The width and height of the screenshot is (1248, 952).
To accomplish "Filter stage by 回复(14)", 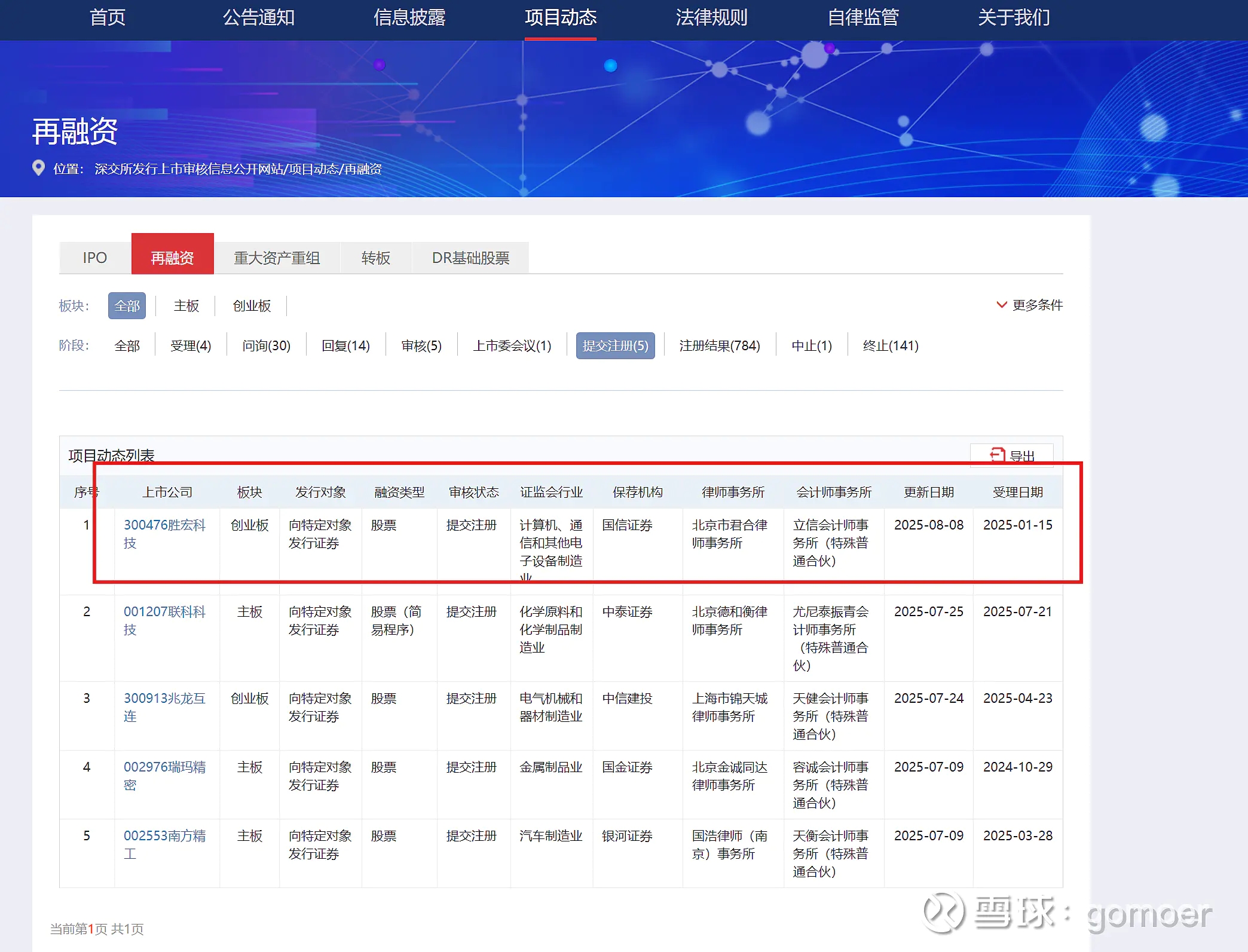I will tap(345, 345).
